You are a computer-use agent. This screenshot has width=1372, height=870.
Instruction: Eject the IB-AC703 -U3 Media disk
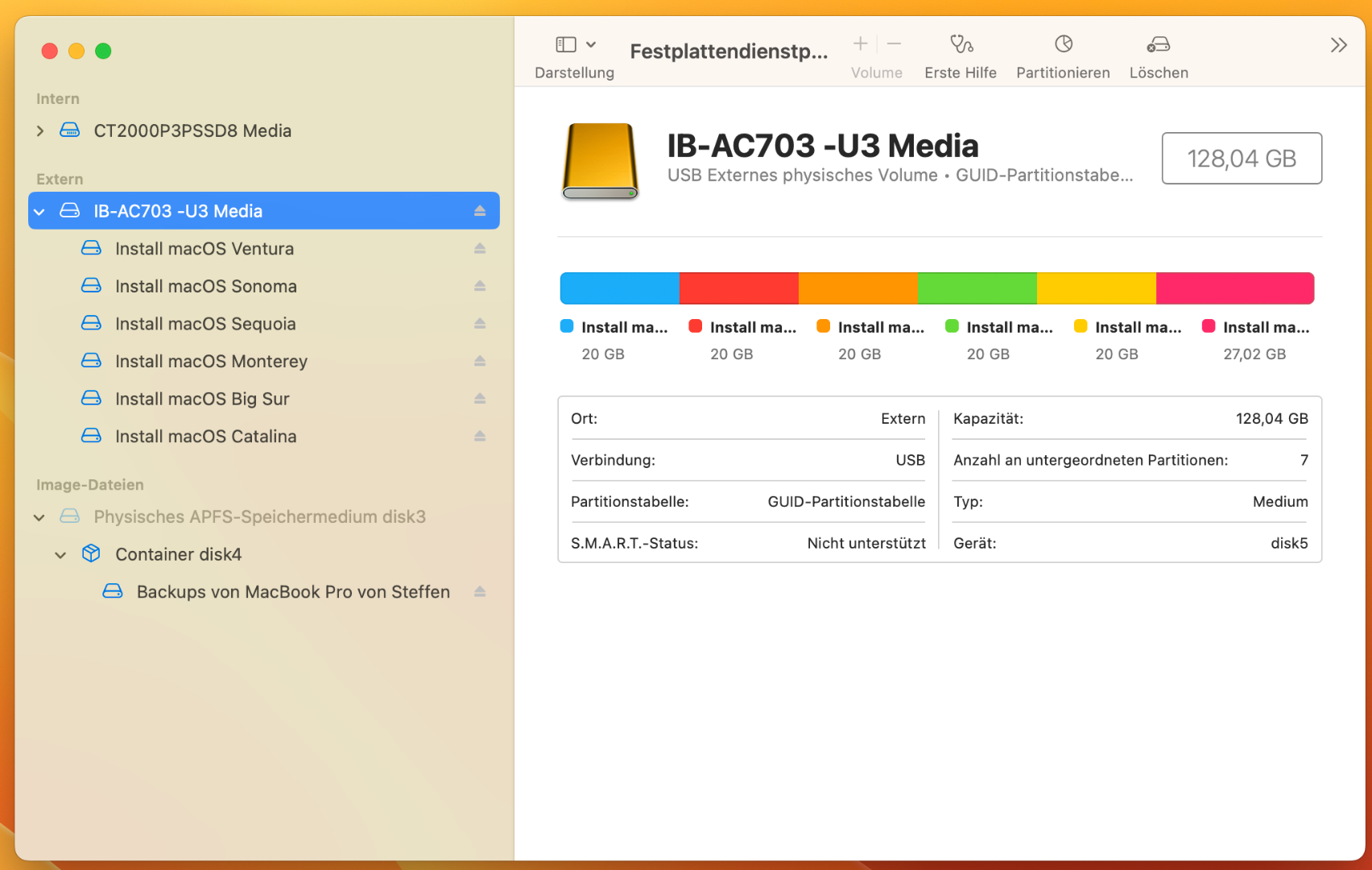480,211
